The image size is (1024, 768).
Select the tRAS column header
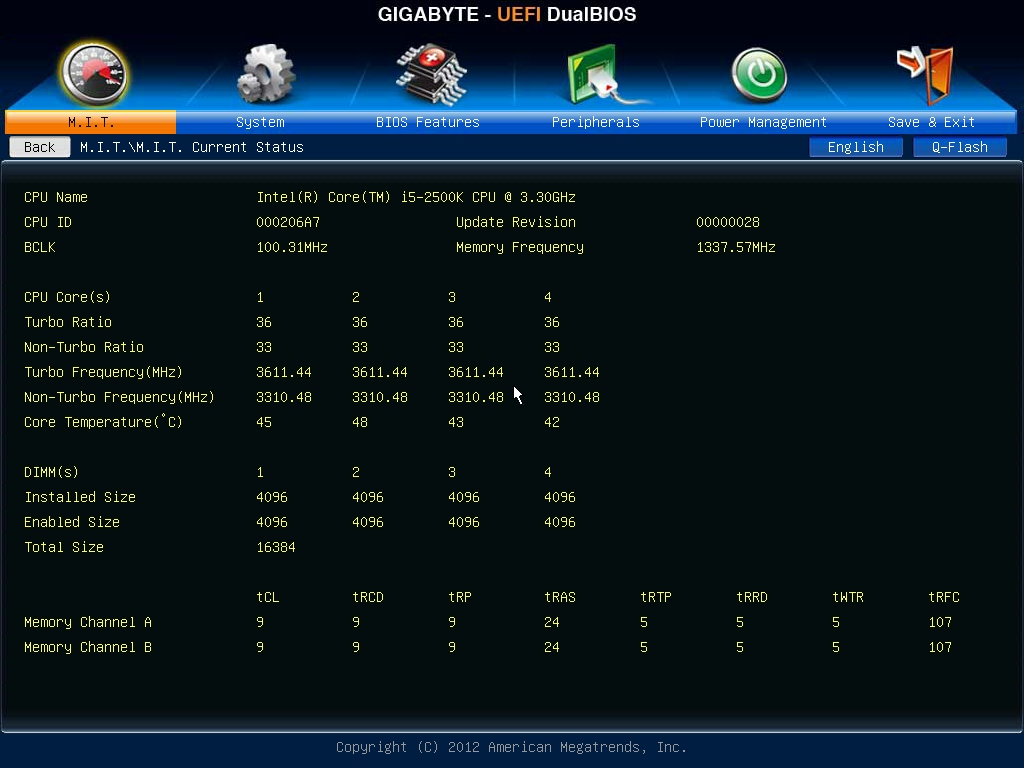pyautogui.click(x=560, y=597)
